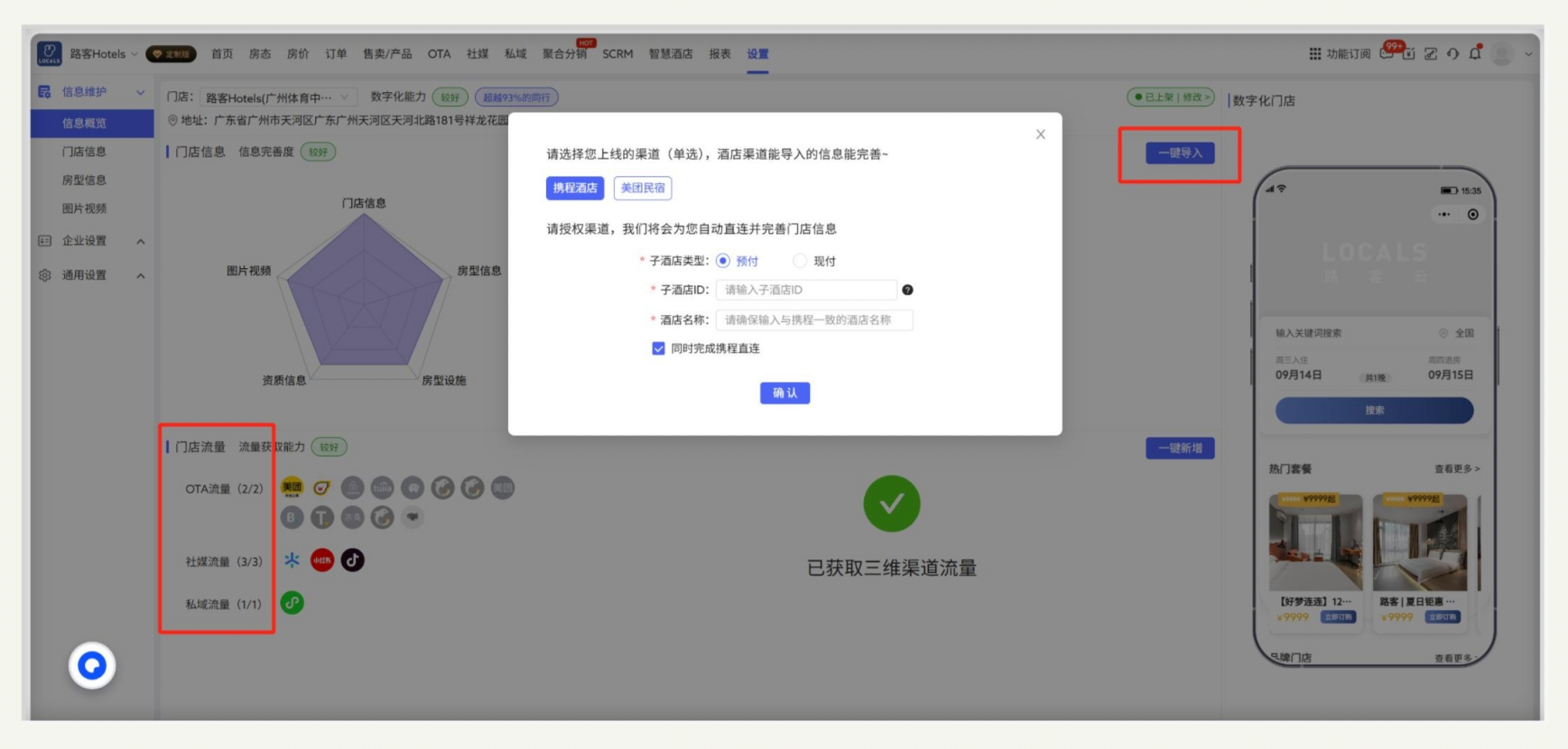Open the OTA menu

[x=440, y=54]
